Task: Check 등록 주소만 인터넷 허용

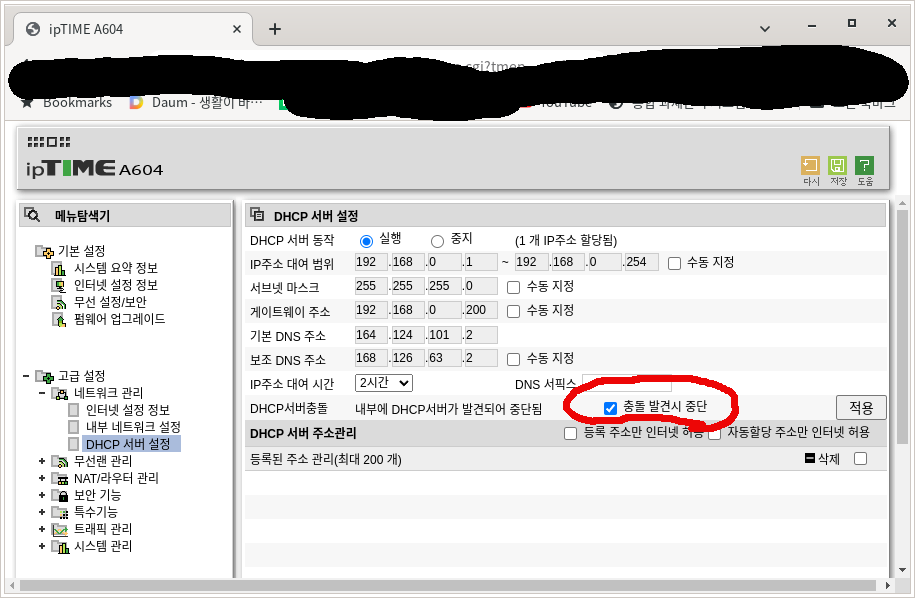Action: click(571, 433)
